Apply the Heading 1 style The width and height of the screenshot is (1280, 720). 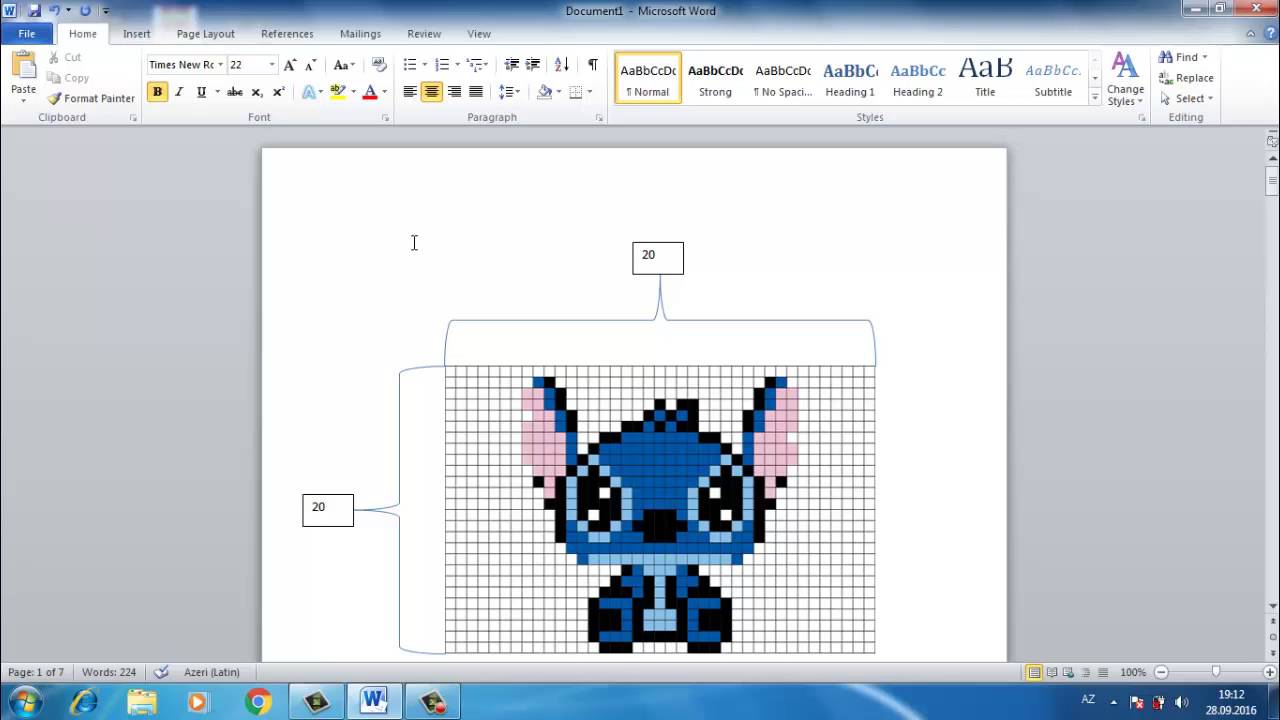[x=850, y=78]
